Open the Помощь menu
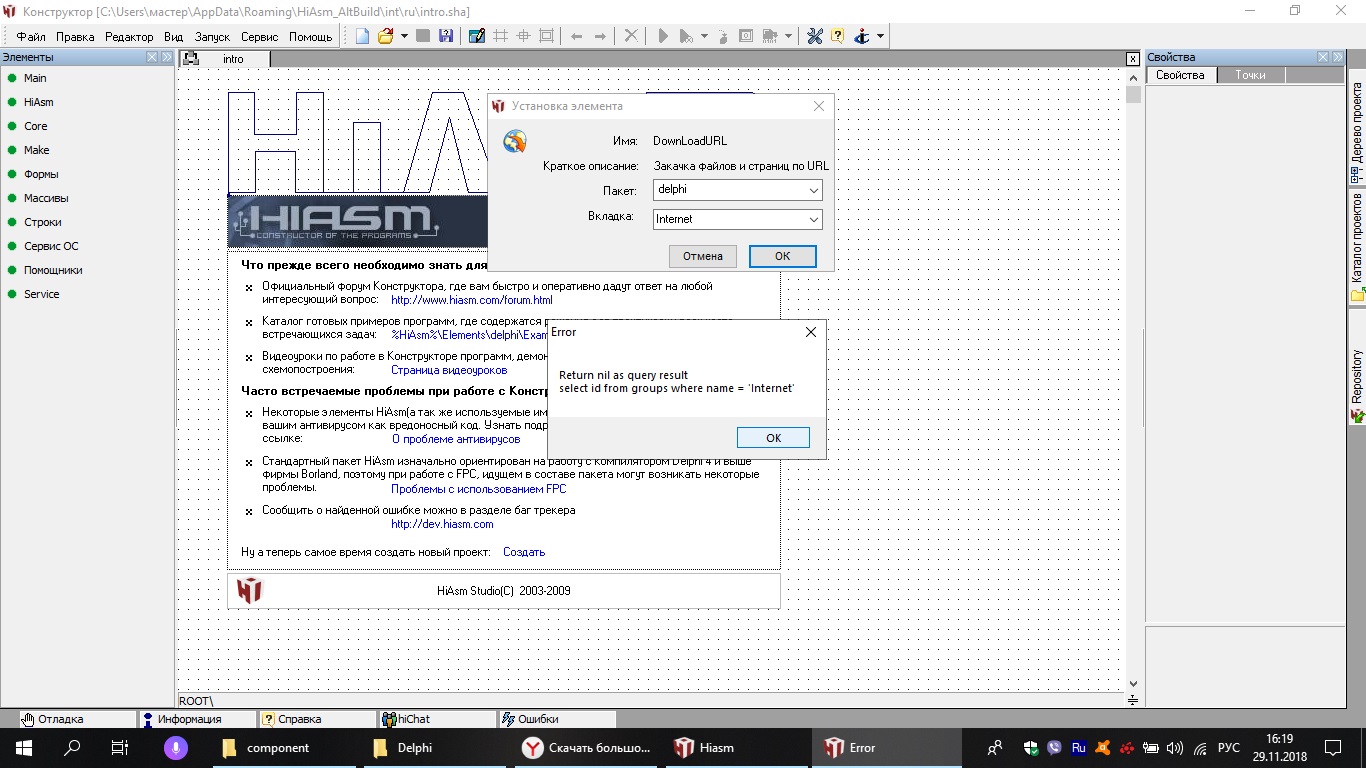Screen dimensions: 1366x768 coord(310,37)
